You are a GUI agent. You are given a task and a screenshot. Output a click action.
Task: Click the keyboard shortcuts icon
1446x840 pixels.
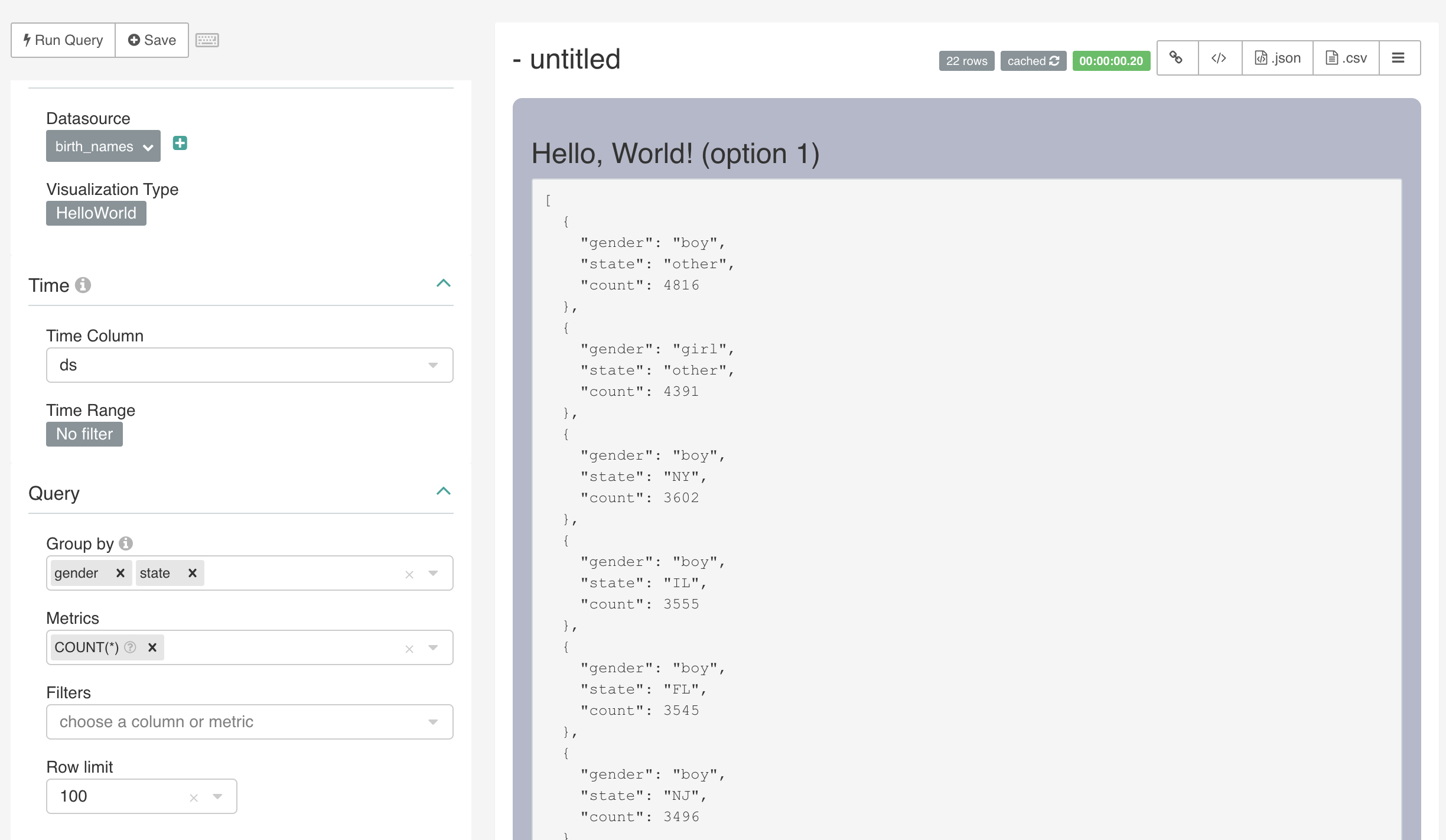pos(207,40)
